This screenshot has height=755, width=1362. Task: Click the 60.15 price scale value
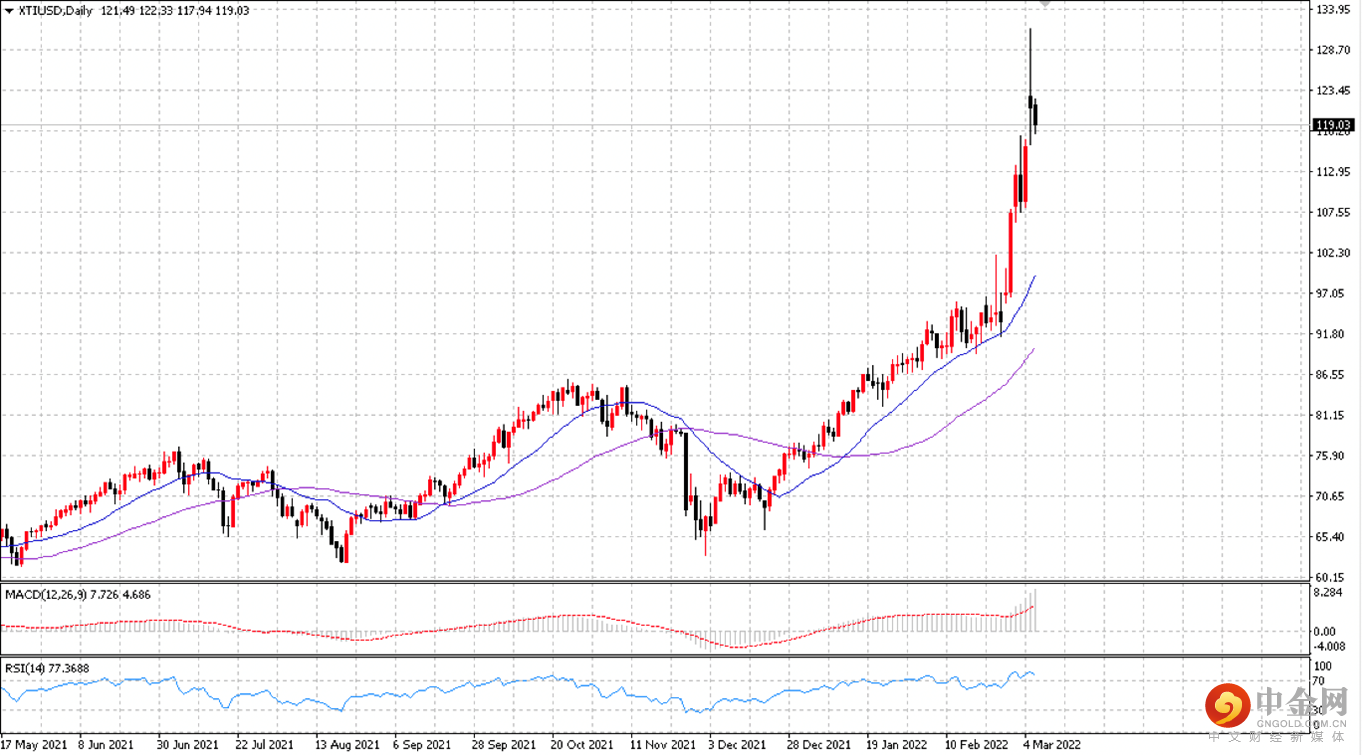1331,577
